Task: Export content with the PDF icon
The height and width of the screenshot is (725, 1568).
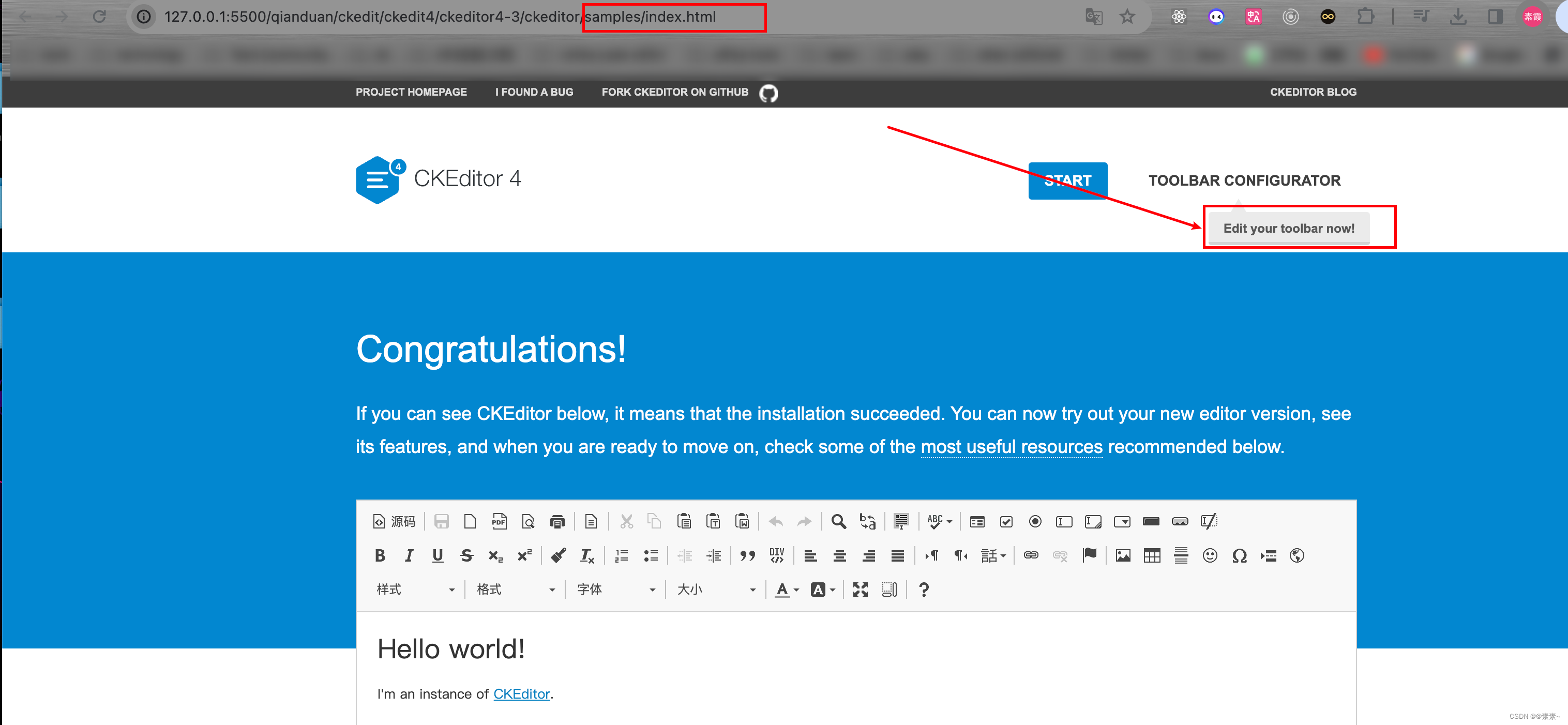Action: (499, 522)
